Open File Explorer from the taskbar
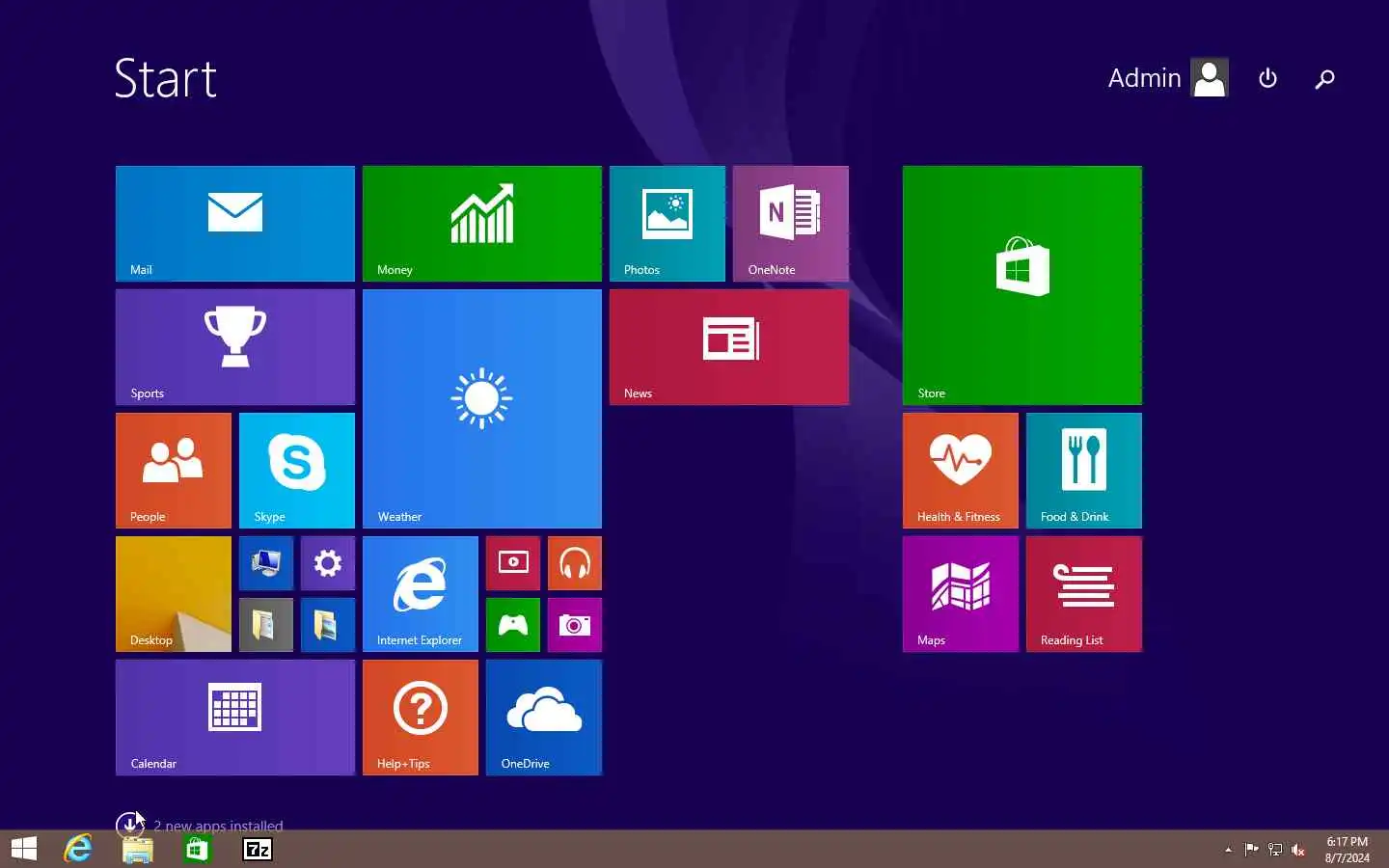 click(138, 849)
